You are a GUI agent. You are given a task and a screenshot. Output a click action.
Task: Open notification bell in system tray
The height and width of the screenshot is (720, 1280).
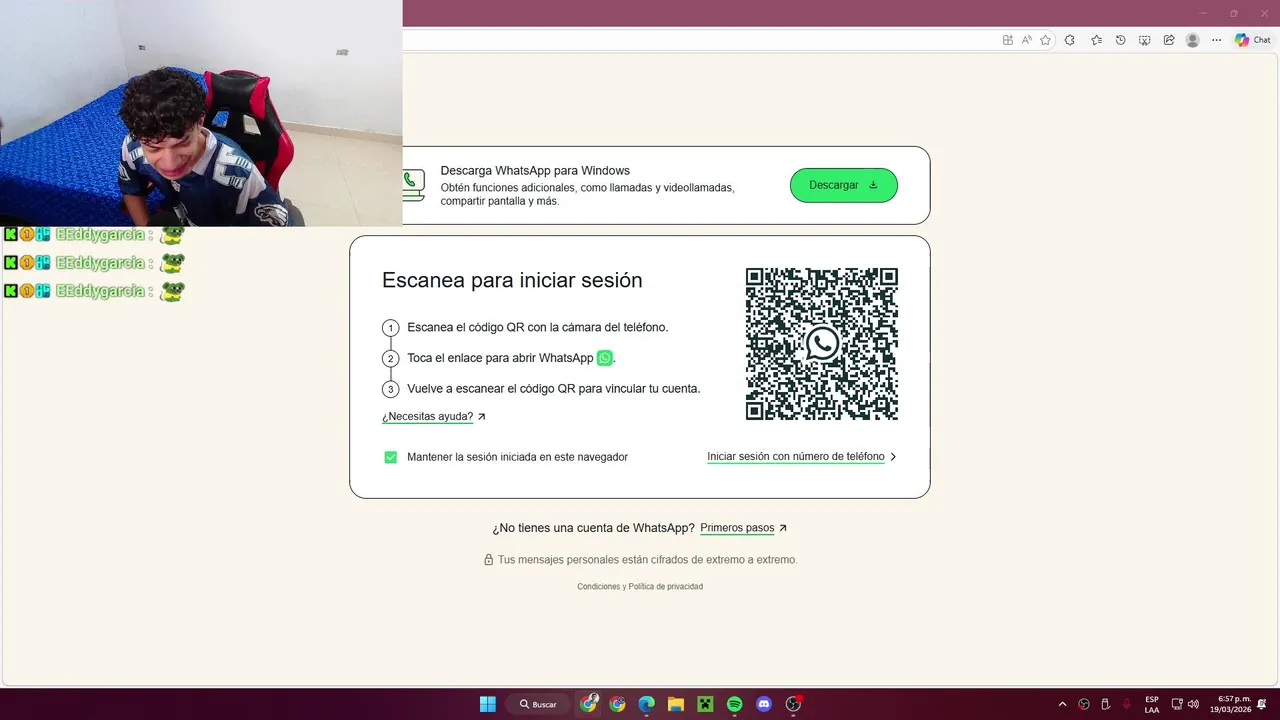pos(1262,704)
